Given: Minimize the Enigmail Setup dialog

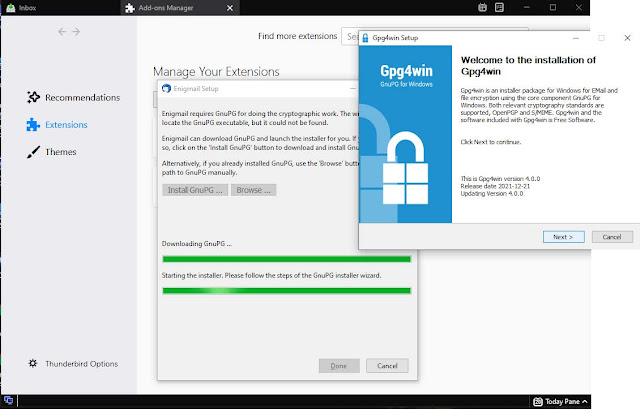Looking at the screenshot, I should 353,89.
